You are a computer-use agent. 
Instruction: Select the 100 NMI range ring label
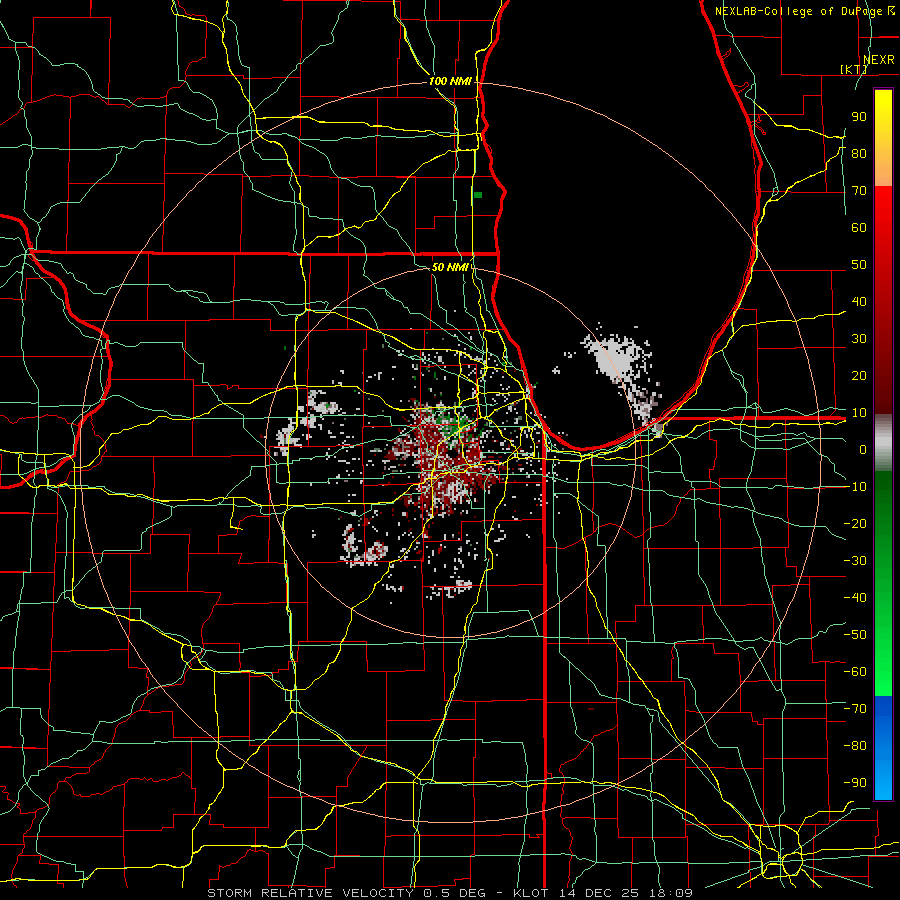click(450, 81)
